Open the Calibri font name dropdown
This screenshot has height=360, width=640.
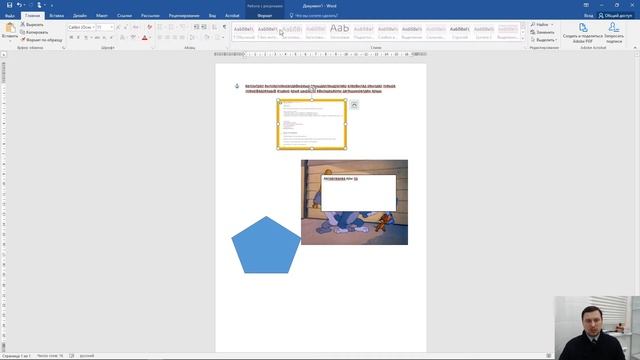[x=93, y=27]
